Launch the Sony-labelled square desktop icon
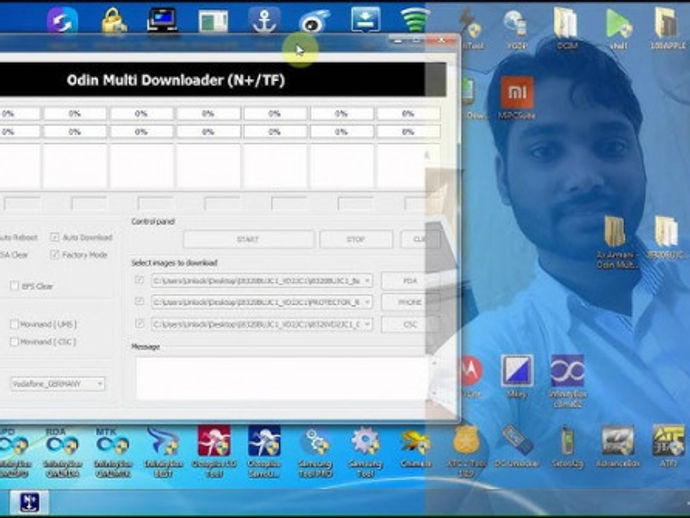The image size is (690, 518). pyautogui.click(x=517, y=375)
